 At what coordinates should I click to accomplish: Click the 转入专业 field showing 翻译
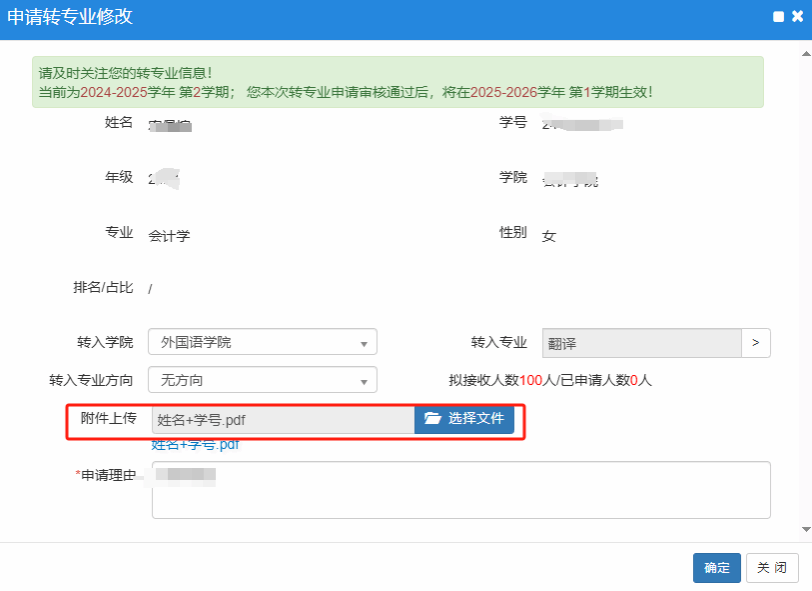[641, 342]
